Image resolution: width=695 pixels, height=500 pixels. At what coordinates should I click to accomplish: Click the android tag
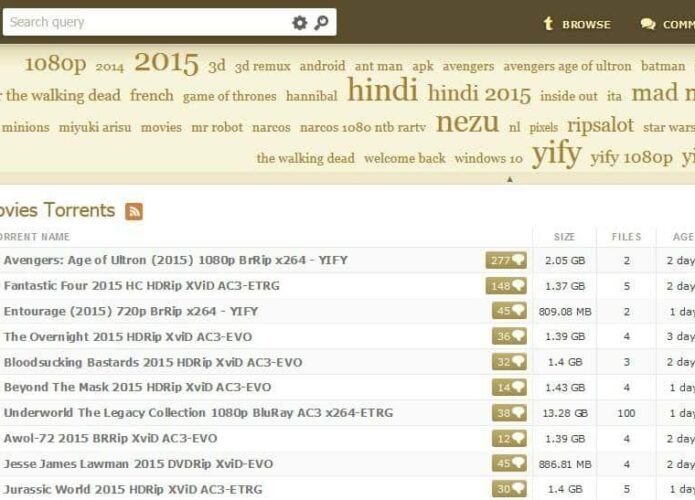322,66
